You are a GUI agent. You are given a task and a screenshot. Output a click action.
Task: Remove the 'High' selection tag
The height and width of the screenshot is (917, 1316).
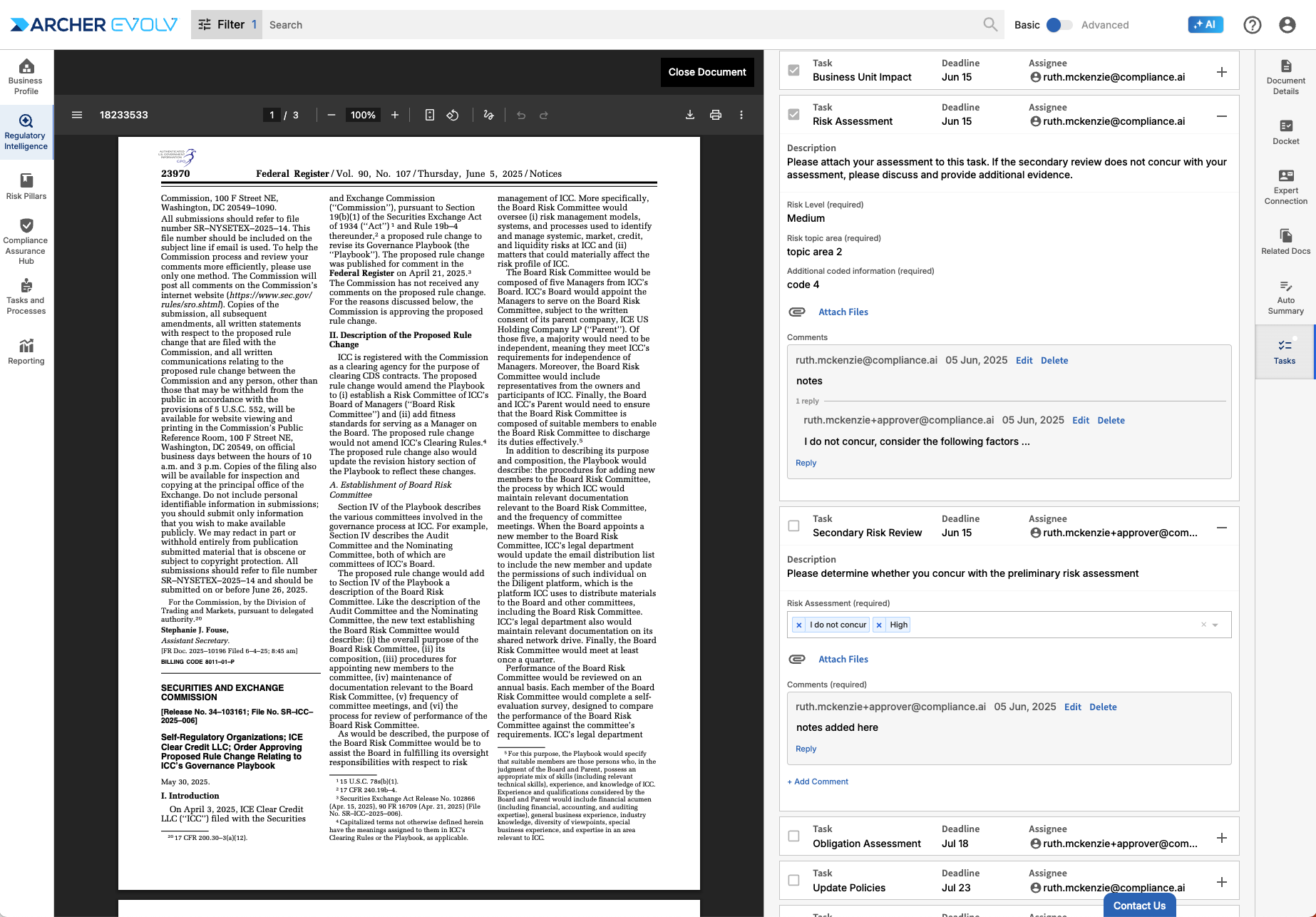tap(879, 625)
